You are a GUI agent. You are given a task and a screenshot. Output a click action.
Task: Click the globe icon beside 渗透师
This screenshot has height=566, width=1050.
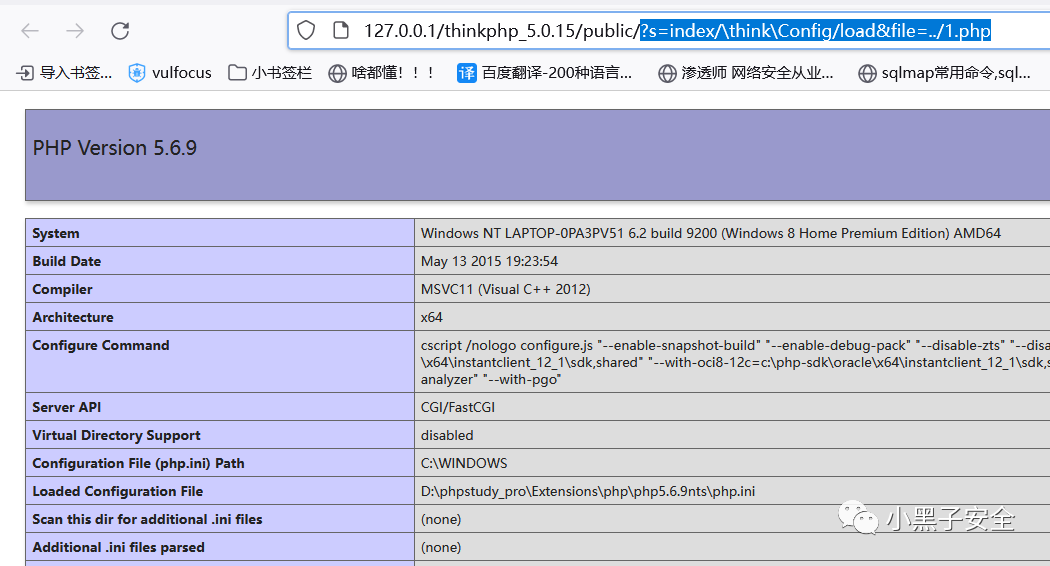[x=667, y=73]
